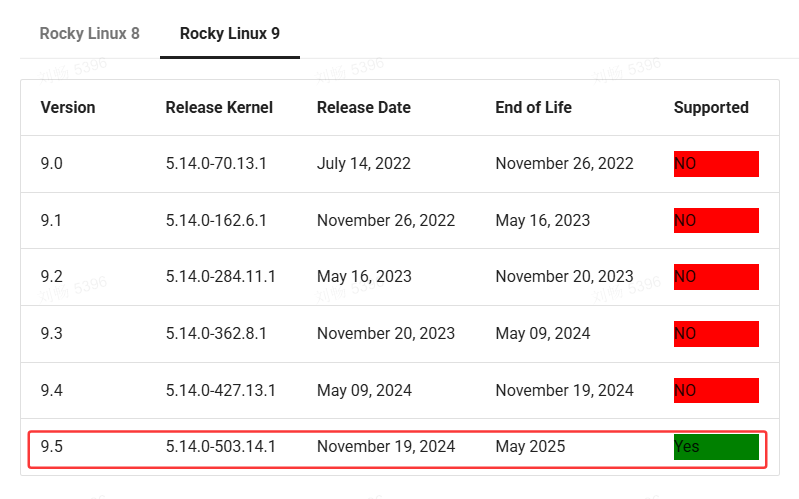Click the Release Date column header
The width and height of the screenshot is (799, 499).
pyautogui.click(x=363, y=108)
